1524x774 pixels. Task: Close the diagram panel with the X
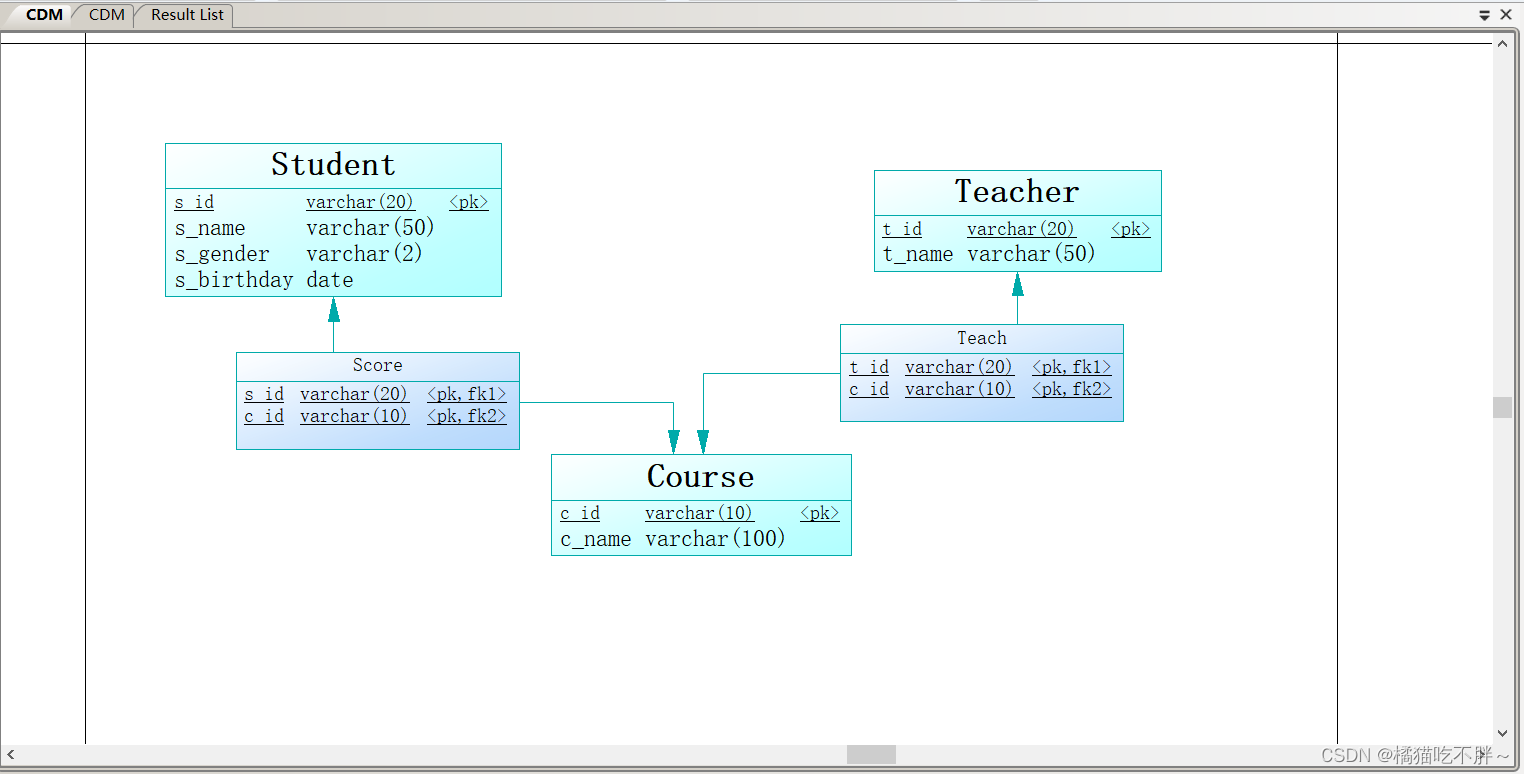1506,15
